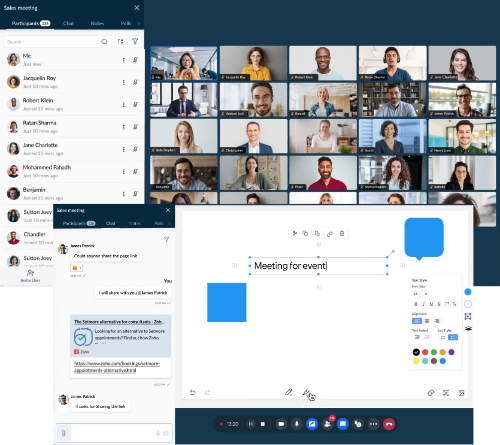
Task: Expand more tabs chevron beside Polls
Action: coord(139,23)
